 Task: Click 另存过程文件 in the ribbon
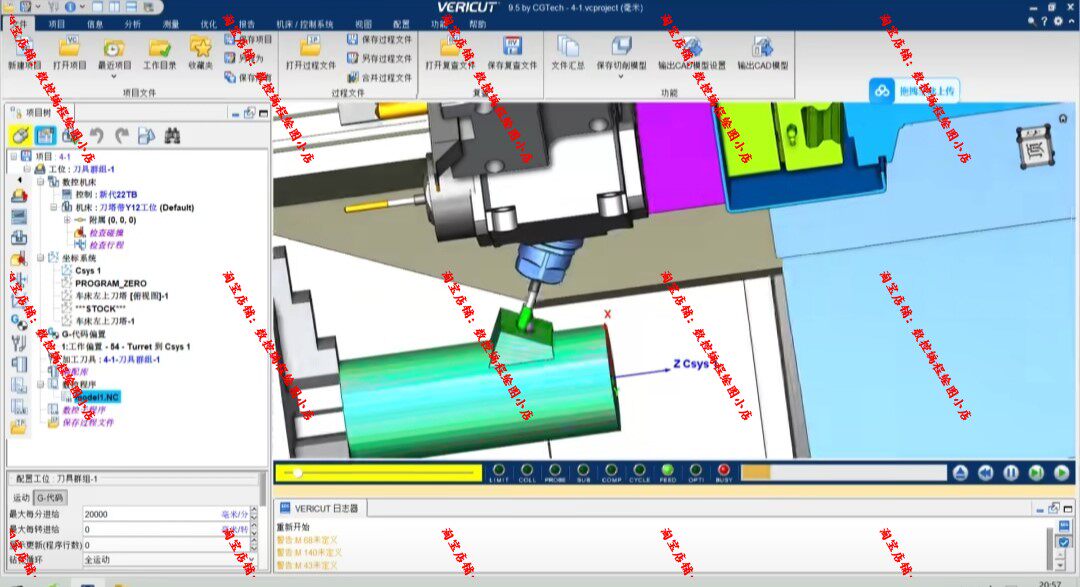click(x=379, y=59)
